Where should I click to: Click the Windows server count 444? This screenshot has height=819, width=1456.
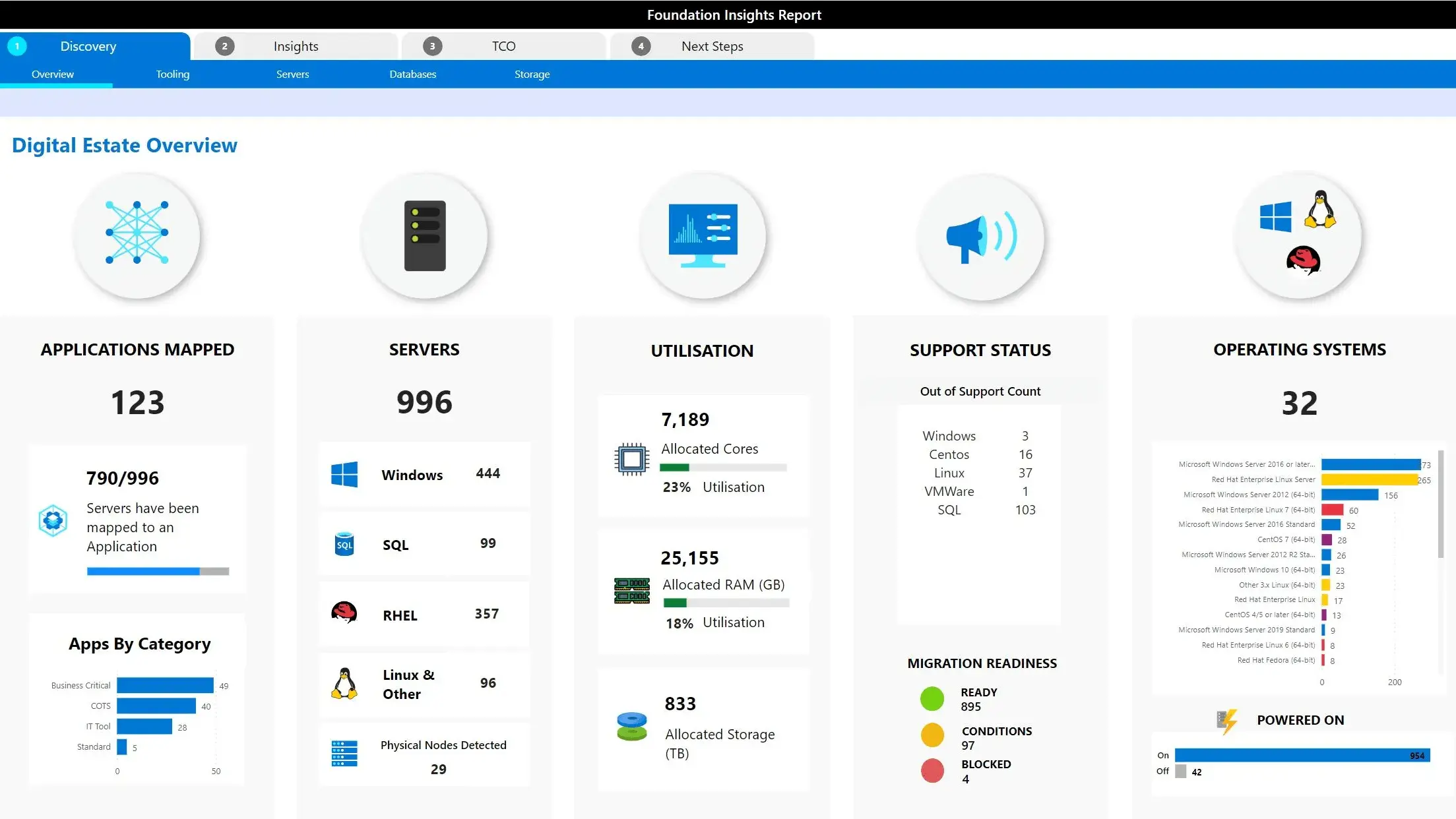point(488,473)
